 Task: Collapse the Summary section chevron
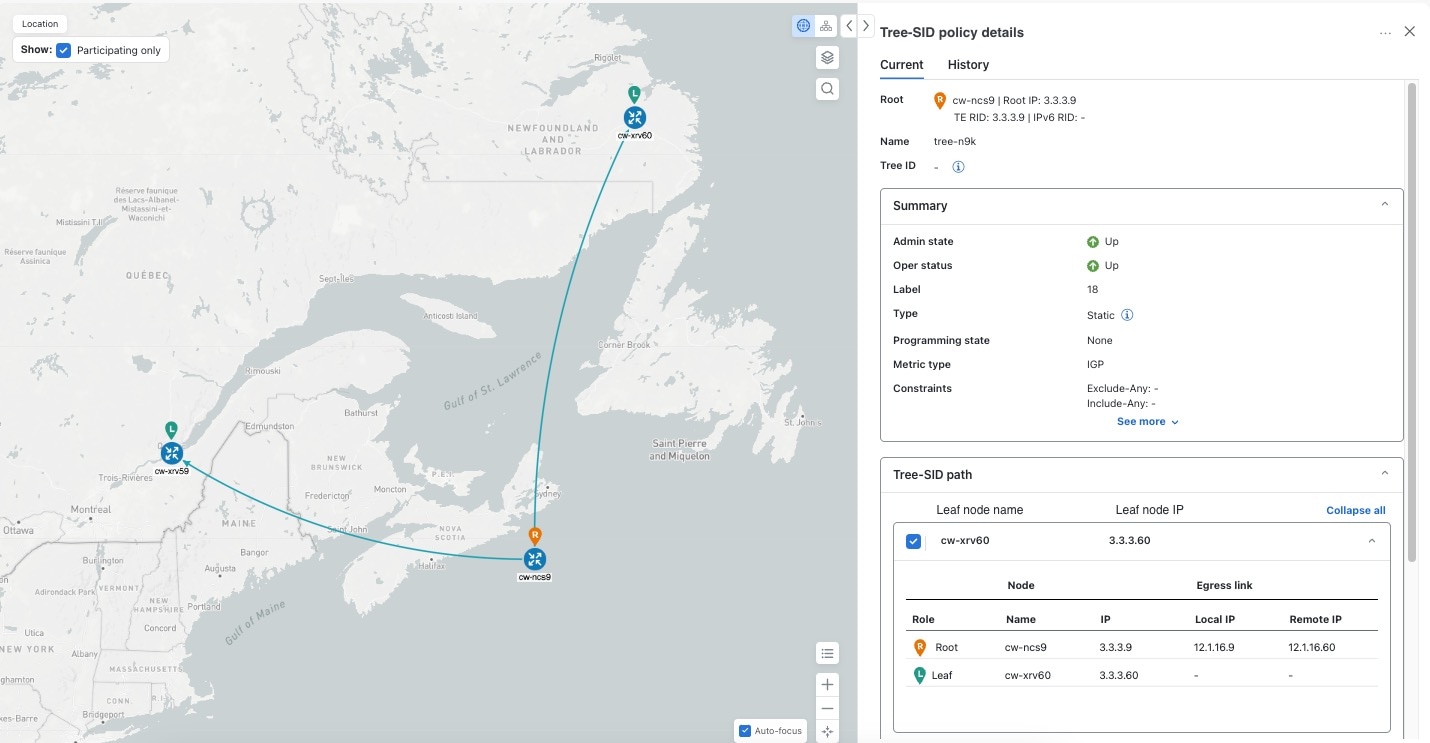1385,205
